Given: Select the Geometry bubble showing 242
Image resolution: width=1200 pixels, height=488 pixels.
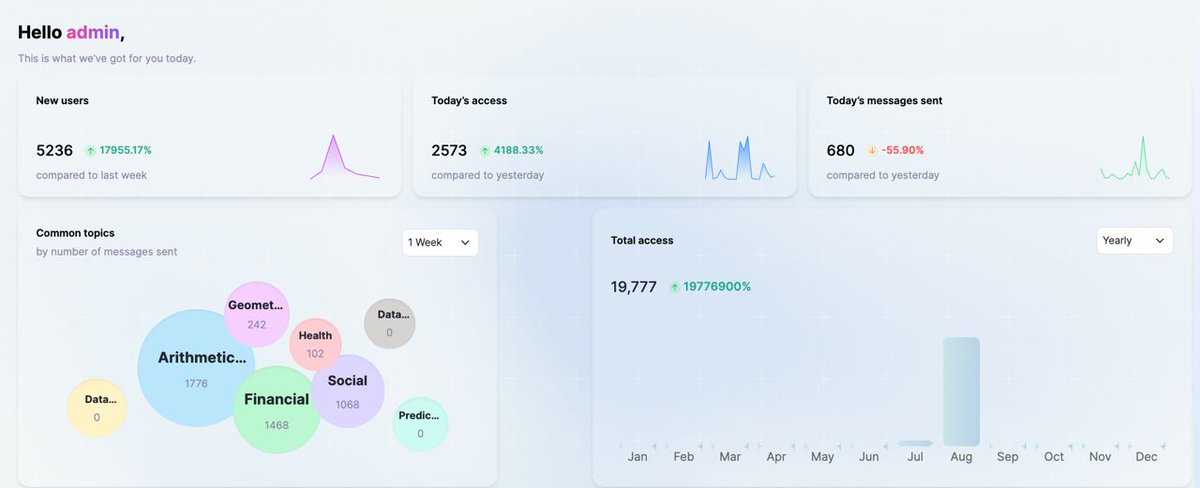Looking at the screenshot, I should click(x=257, y=314).
